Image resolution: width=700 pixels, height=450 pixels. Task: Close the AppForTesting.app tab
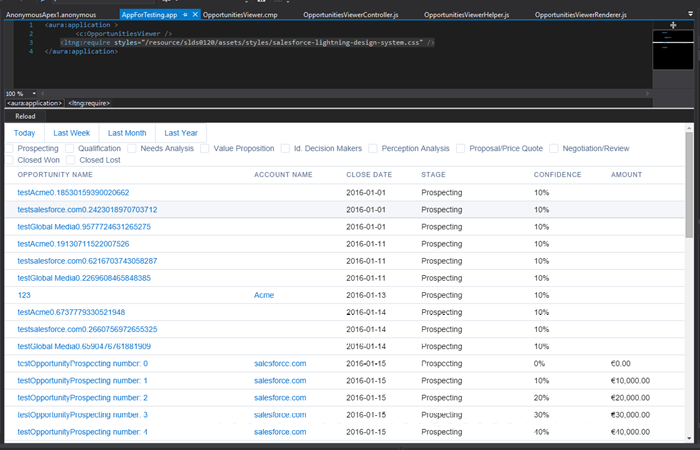click(195, 15)
